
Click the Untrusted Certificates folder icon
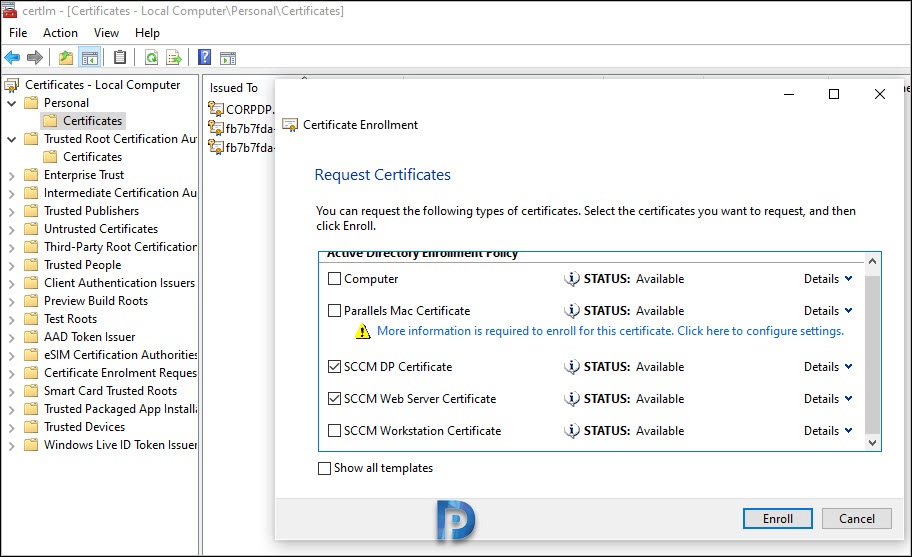pos(31,229)
